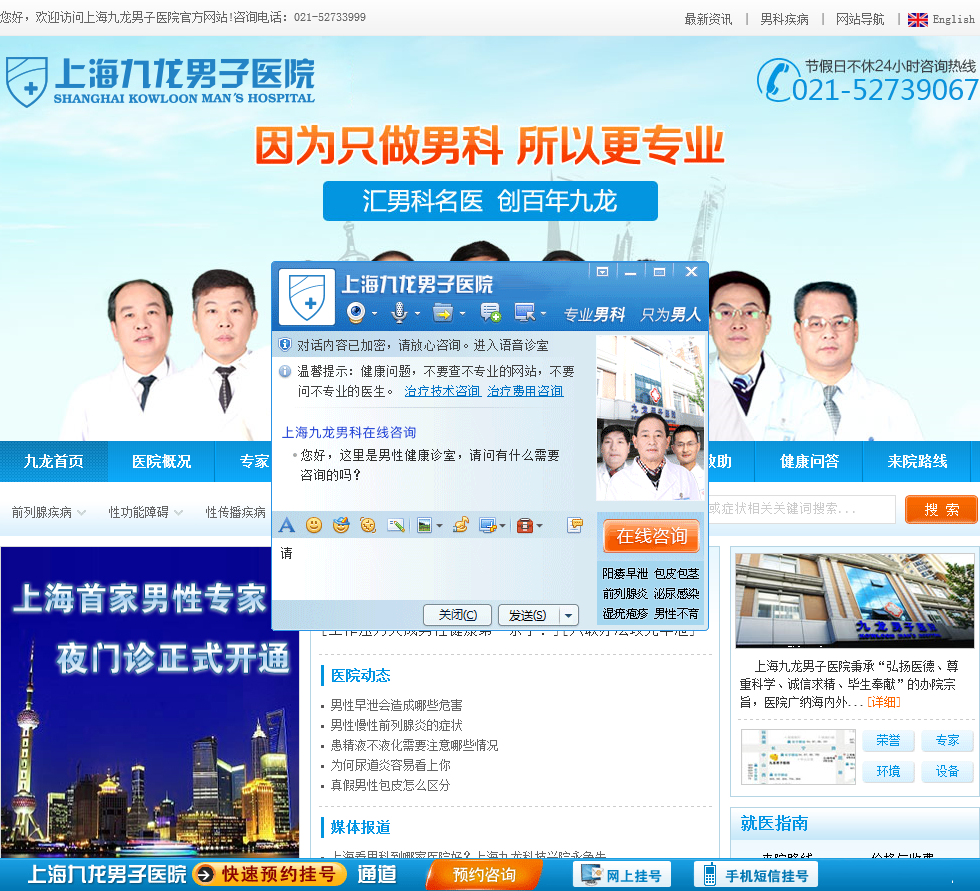Click the 网上挂号 bottom bar button

pos(621,875)
